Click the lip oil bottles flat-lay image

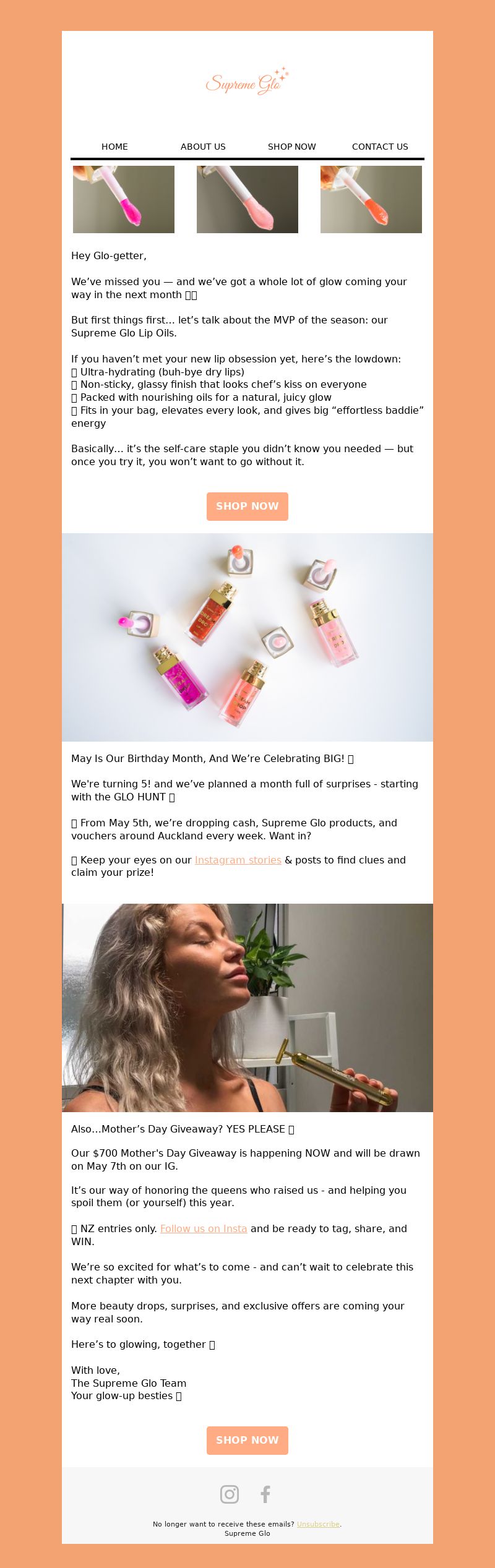click(x=247, y=637)
